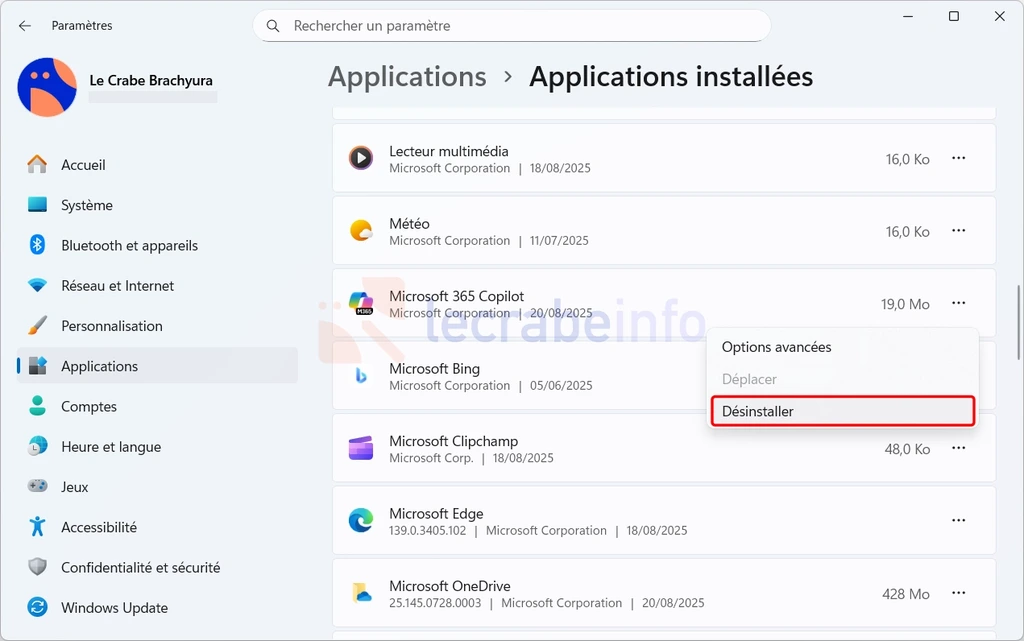Click the user profile avatar
The height and width of the screenshot is (641, 1024).
[47, 87]
